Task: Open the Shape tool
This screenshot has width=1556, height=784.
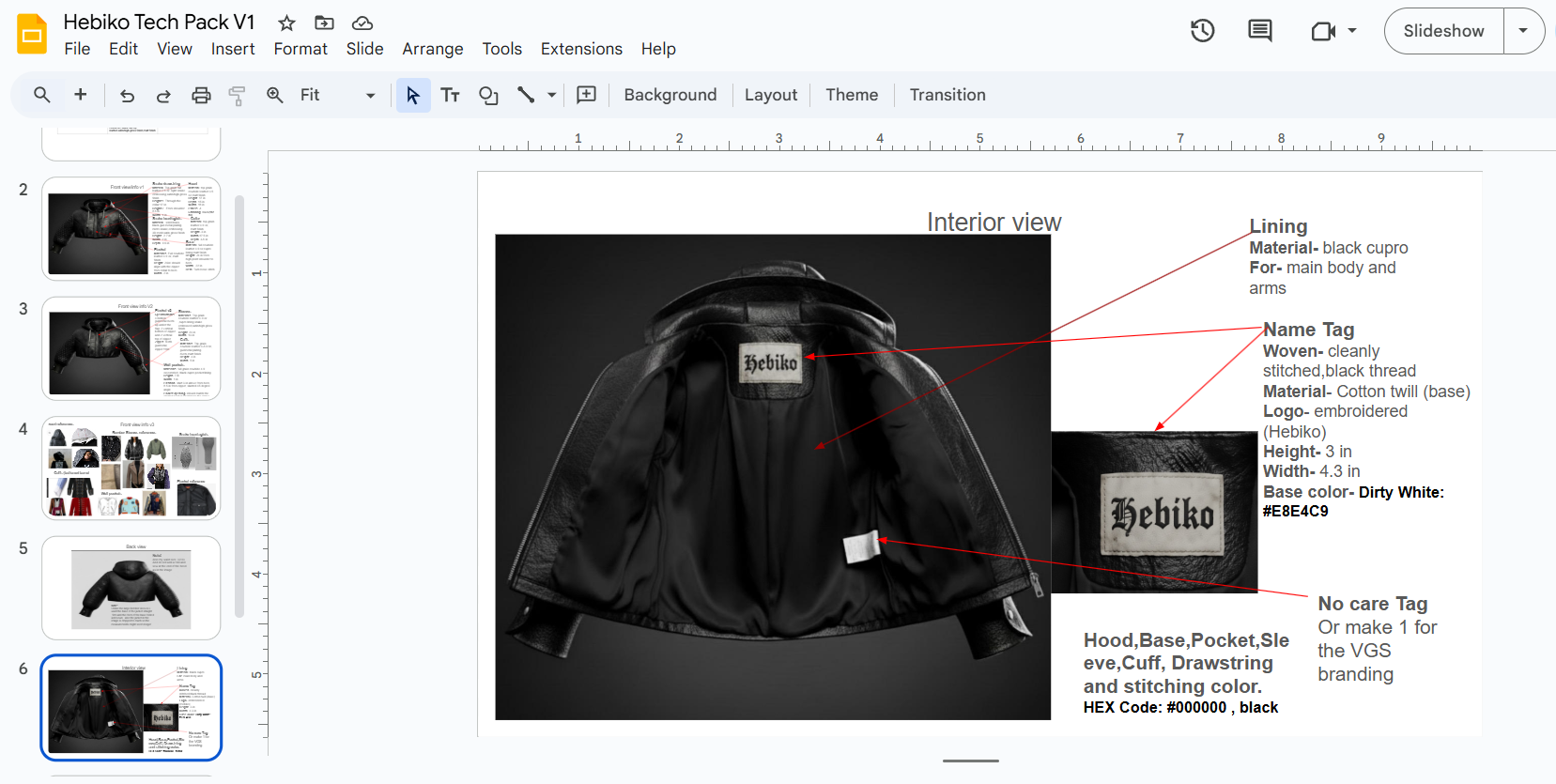Action: (488, 95)
